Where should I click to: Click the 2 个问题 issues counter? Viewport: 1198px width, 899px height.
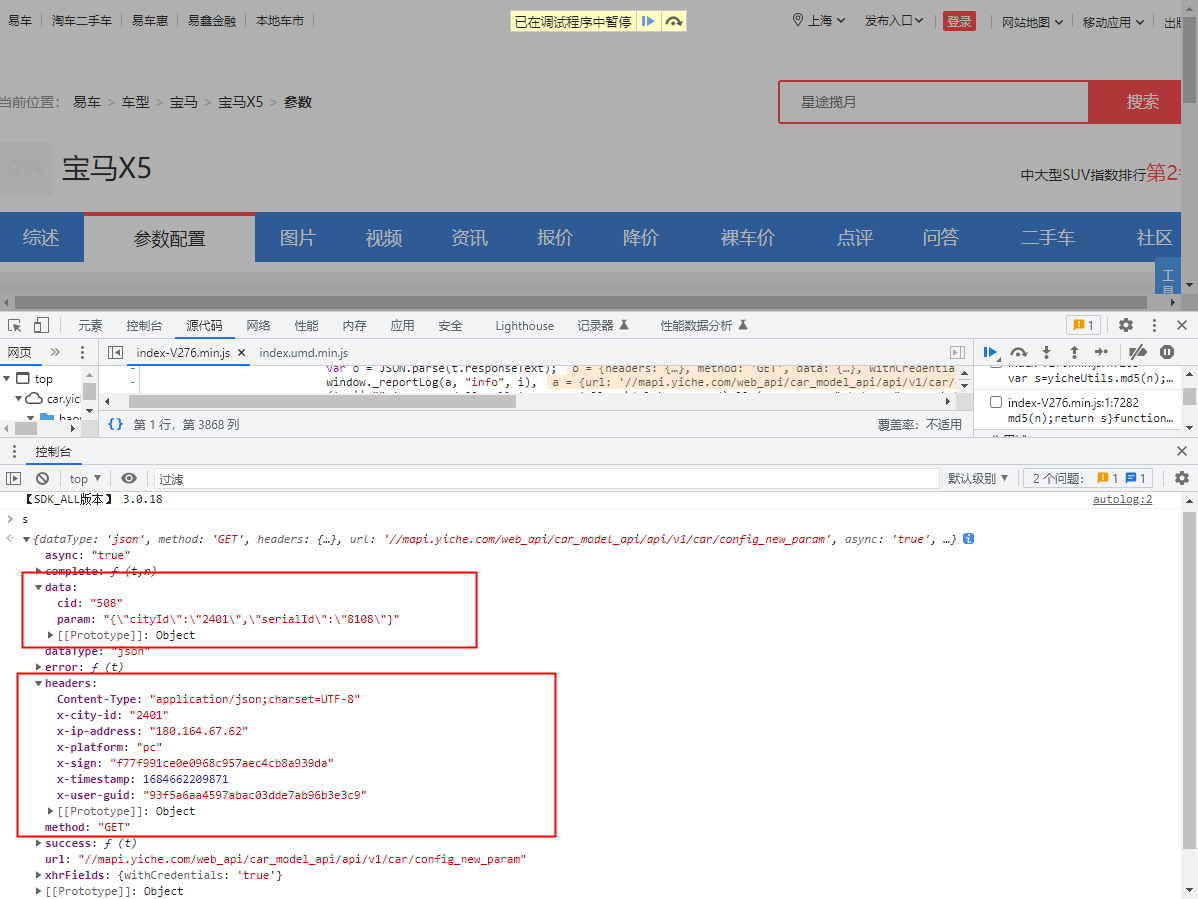tap(1089, 478)
